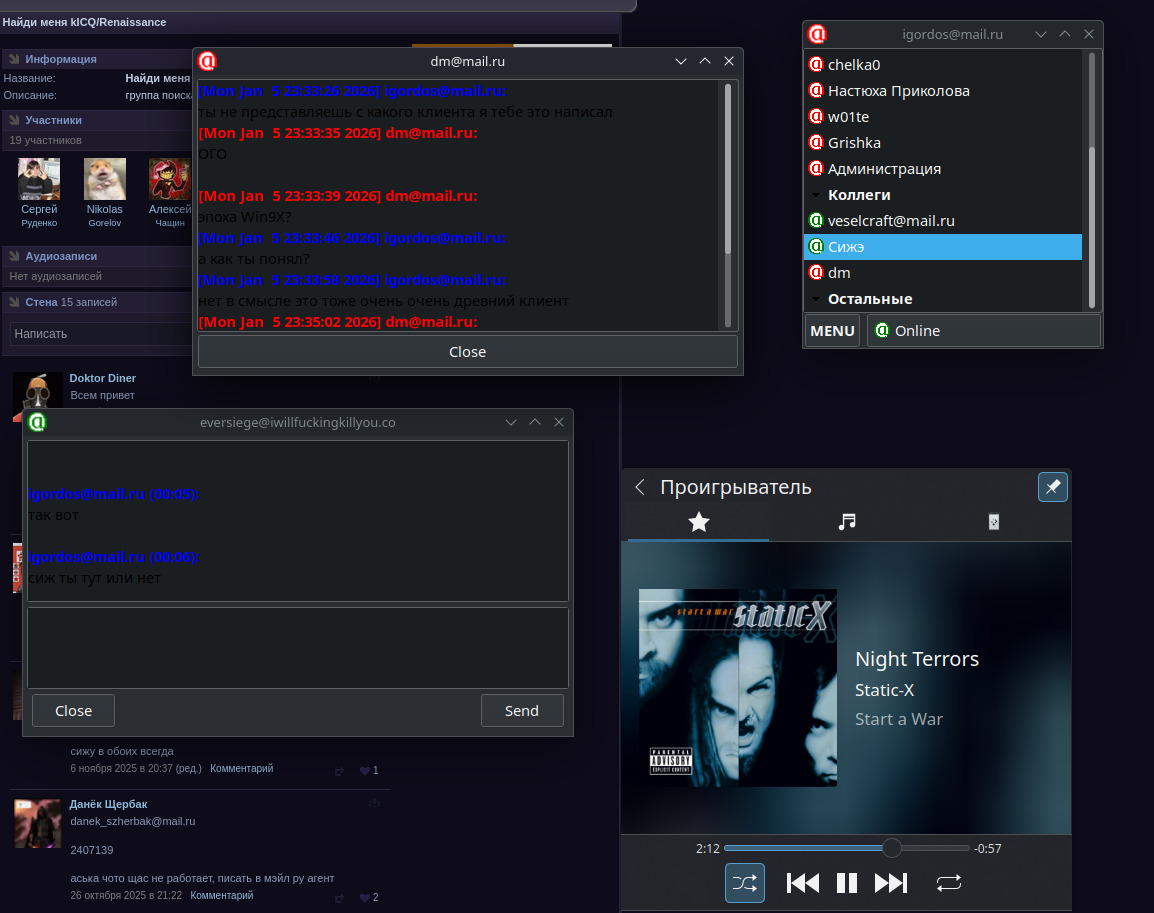Click Данёк Щербак's avatar
1154x913 pixels.
pyautogui.click(x=38, y=823)
